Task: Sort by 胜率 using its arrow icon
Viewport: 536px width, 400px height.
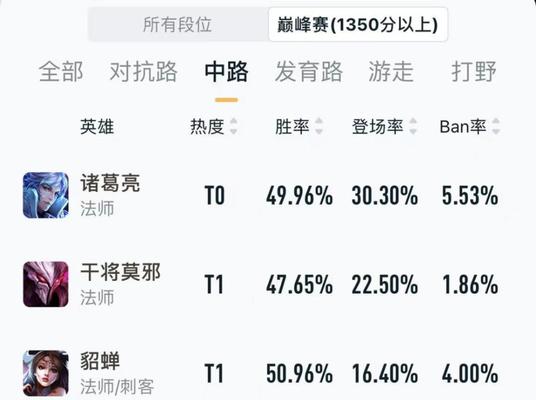Action: (x=319, y=126)
